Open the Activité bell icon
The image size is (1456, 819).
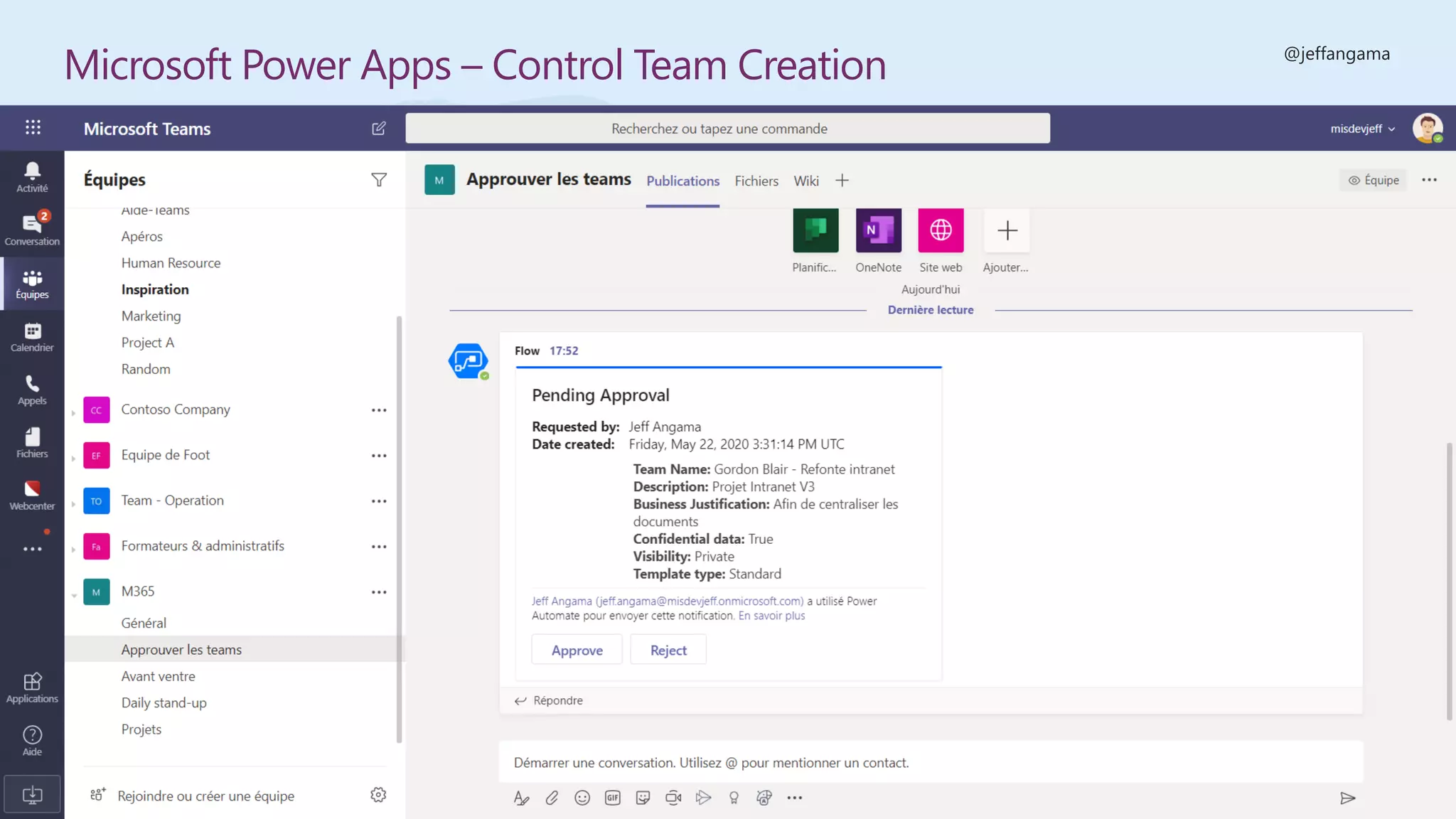pyautogui.click(x=32, y=176)
